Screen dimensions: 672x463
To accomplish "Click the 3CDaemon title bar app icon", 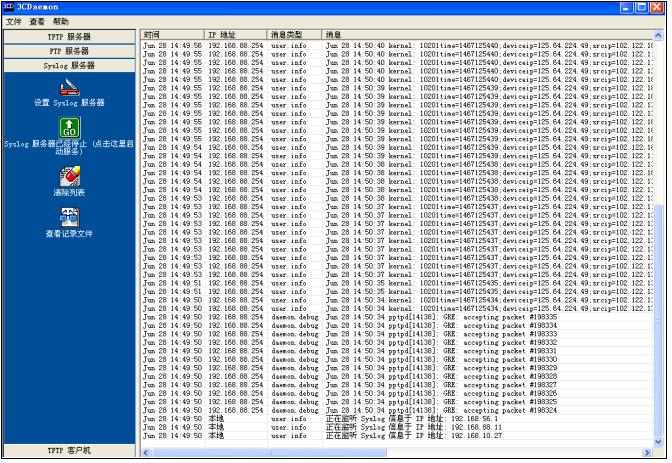I will coord(8,7).
